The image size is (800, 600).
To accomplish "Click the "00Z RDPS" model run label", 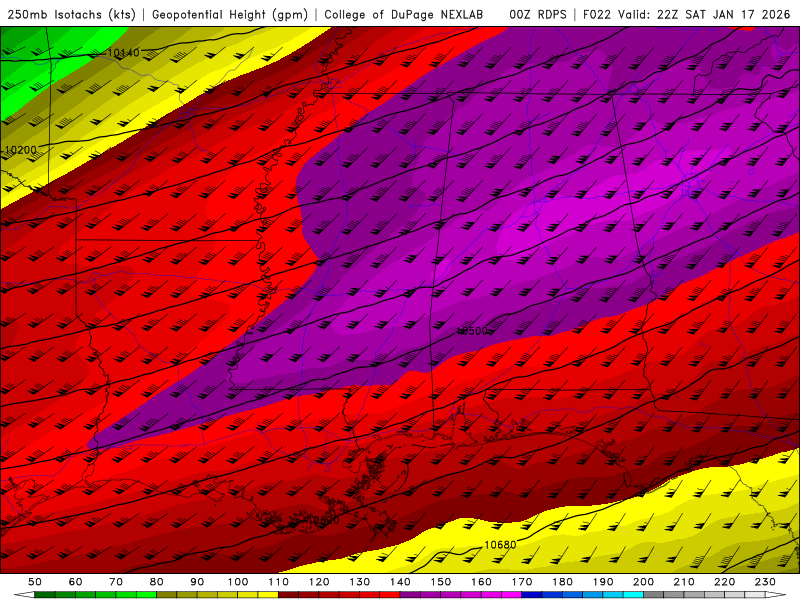I will (x=537, y=15).
